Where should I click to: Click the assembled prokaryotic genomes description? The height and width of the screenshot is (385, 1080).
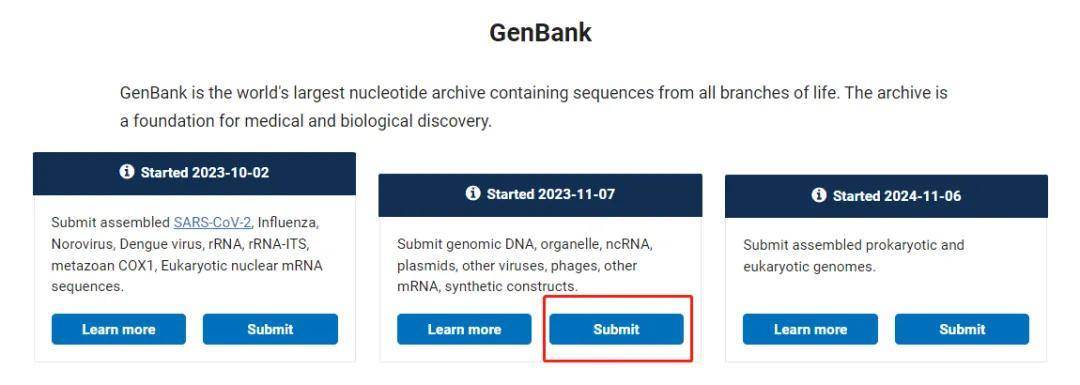tap(853, 256)
